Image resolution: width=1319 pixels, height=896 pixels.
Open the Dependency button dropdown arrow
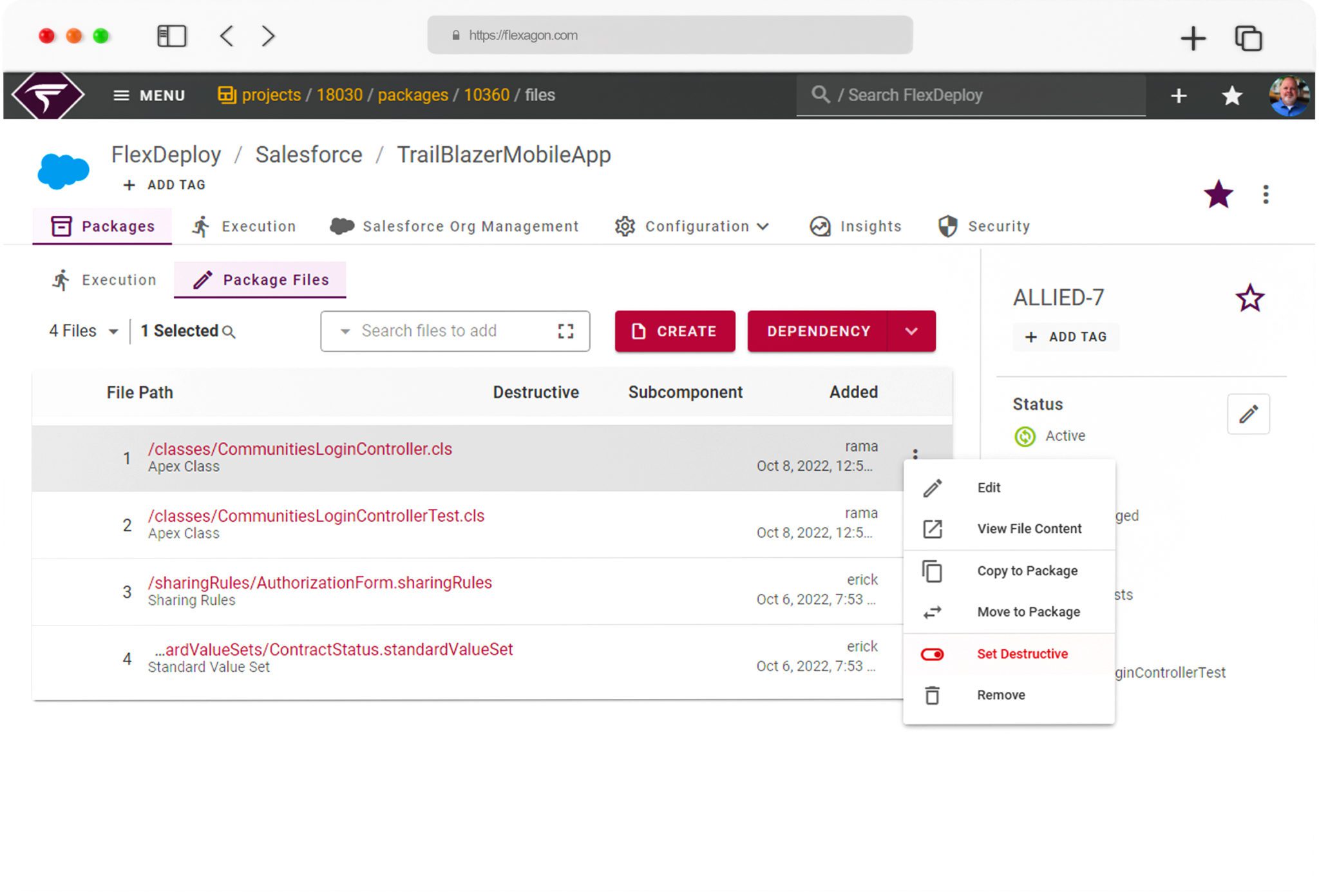tap(912, 331)
